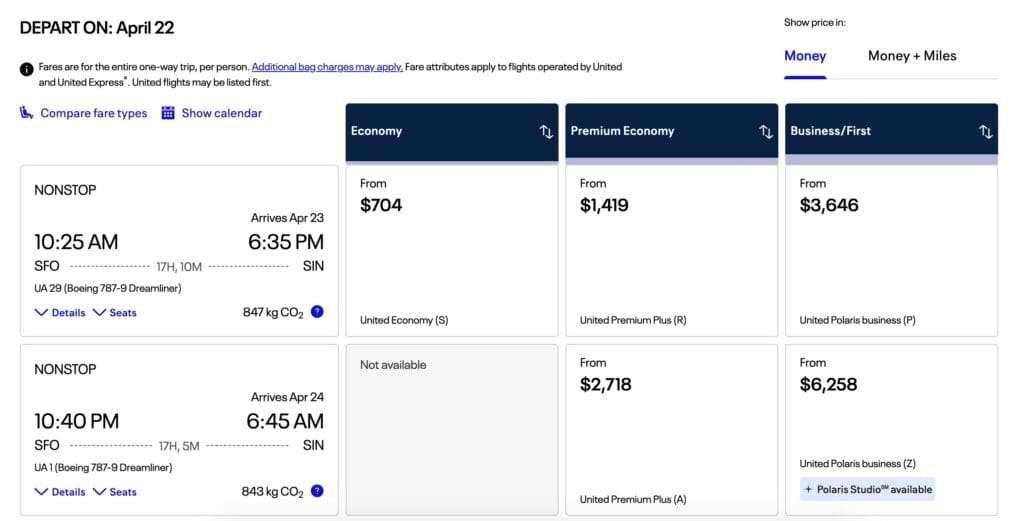The image size is (1024, 521).
Task: Choose the $1,419 Premium Plus fare
Action: pos(671,250)
